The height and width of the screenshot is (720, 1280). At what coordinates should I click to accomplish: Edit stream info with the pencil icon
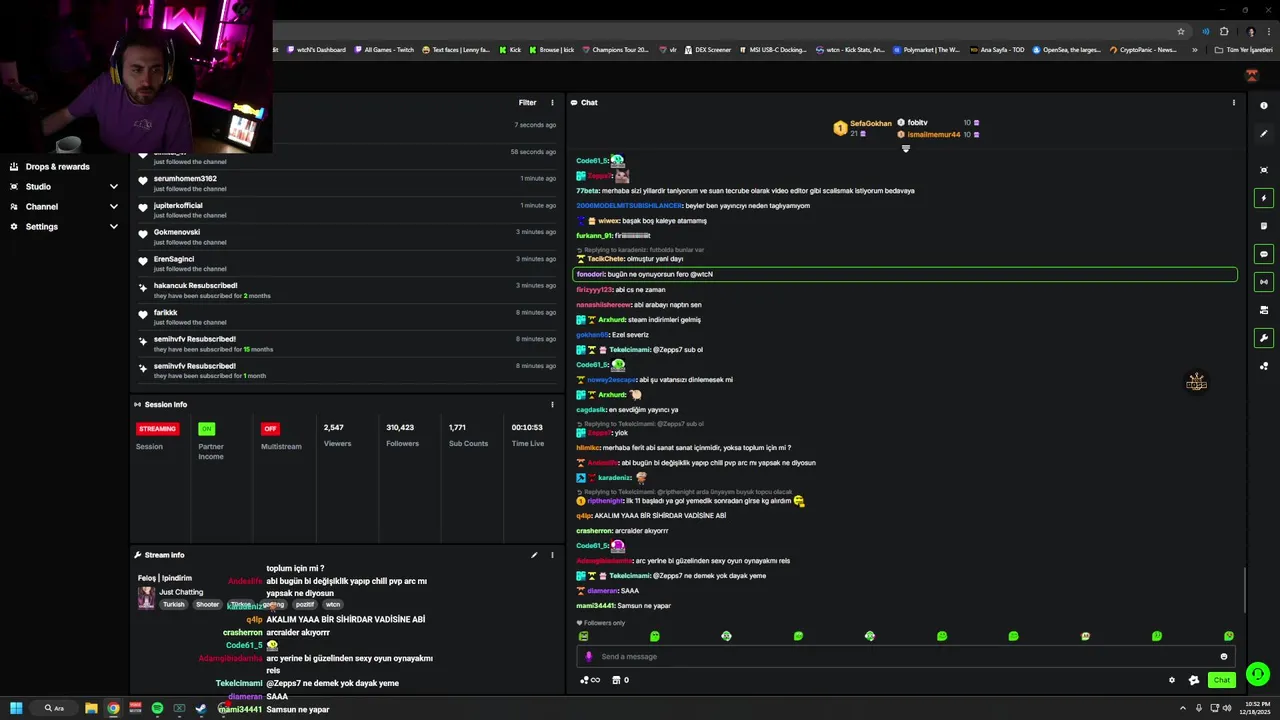coord(534,555)
